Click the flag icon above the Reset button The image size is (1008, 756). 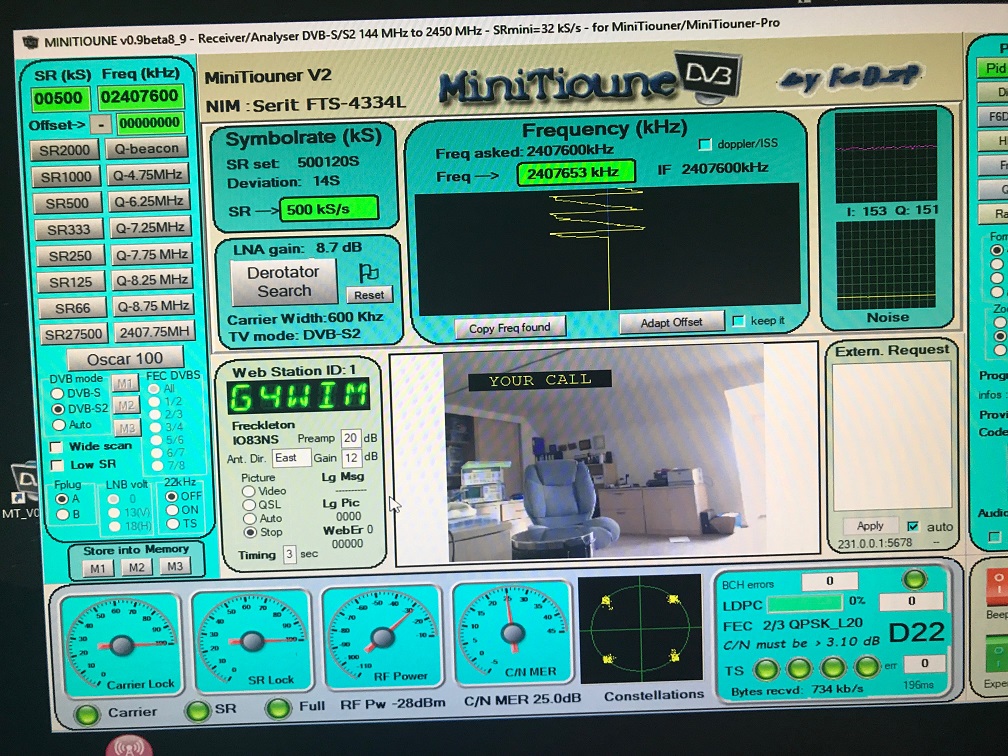(x=368, y=273)
